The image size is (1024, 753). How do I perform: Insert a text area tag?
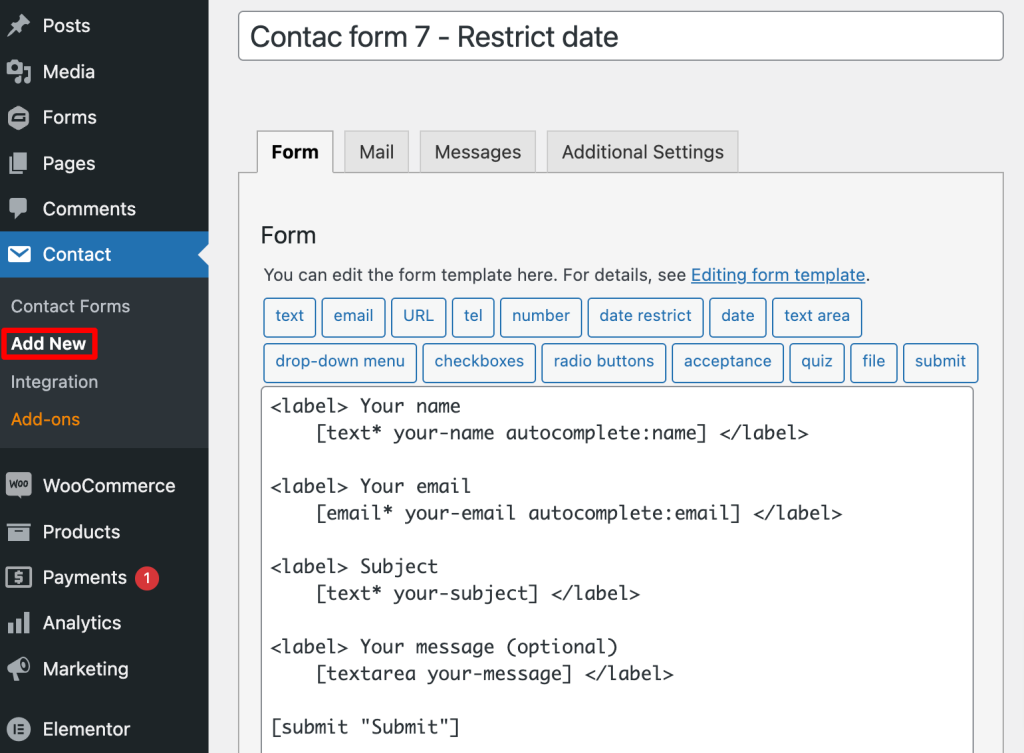tap(817, 317)
